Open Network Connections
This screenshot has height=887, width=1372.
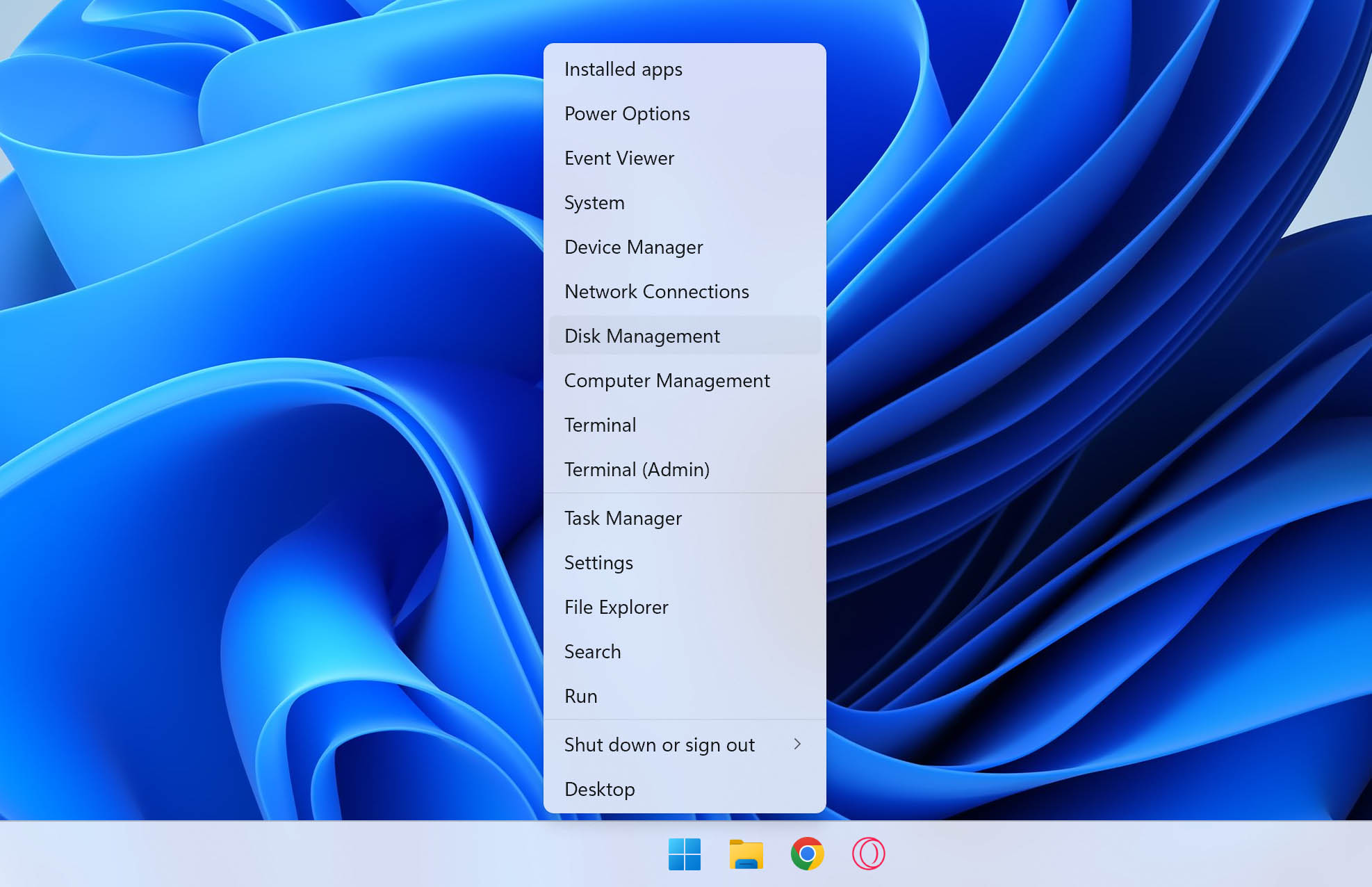pyautogui.click(x=656, y=292)
